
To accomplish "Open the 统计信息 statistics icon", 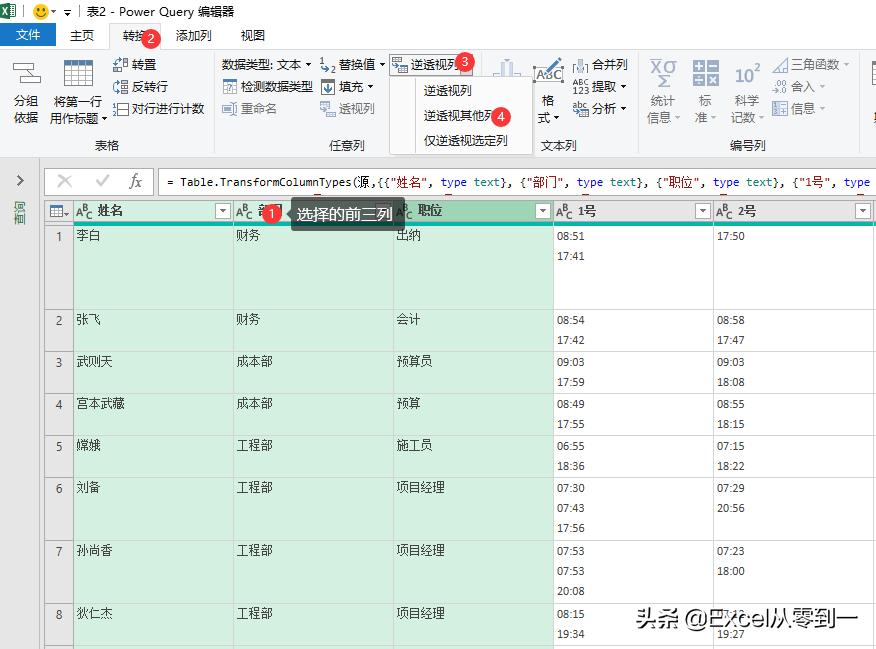I will click(663, 88).
